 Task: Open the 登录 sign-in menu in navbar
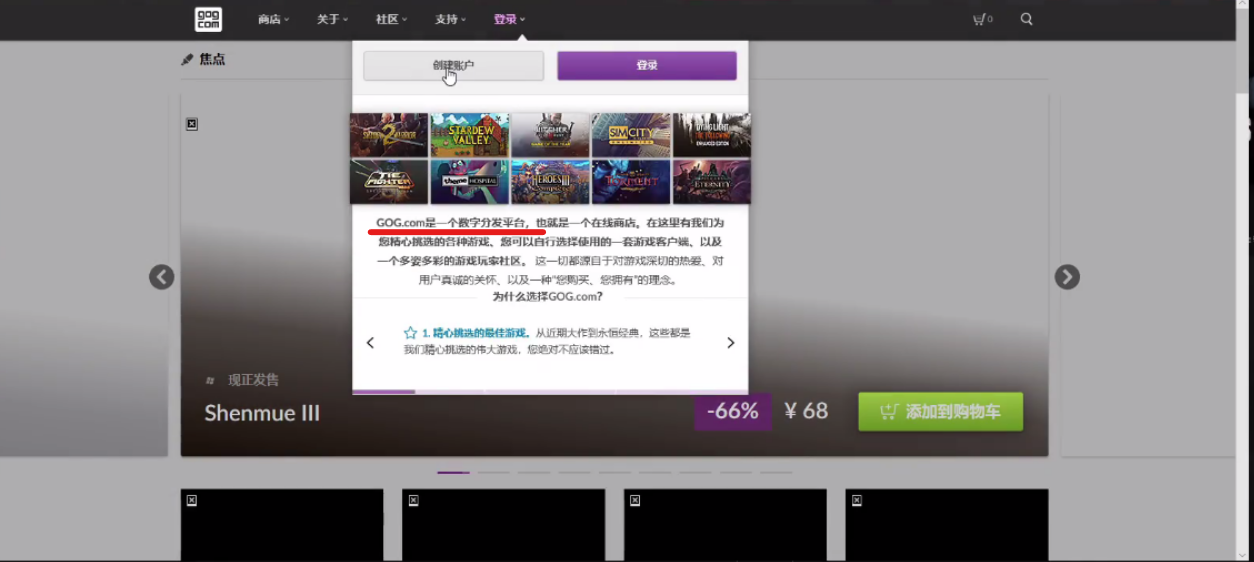509,19
